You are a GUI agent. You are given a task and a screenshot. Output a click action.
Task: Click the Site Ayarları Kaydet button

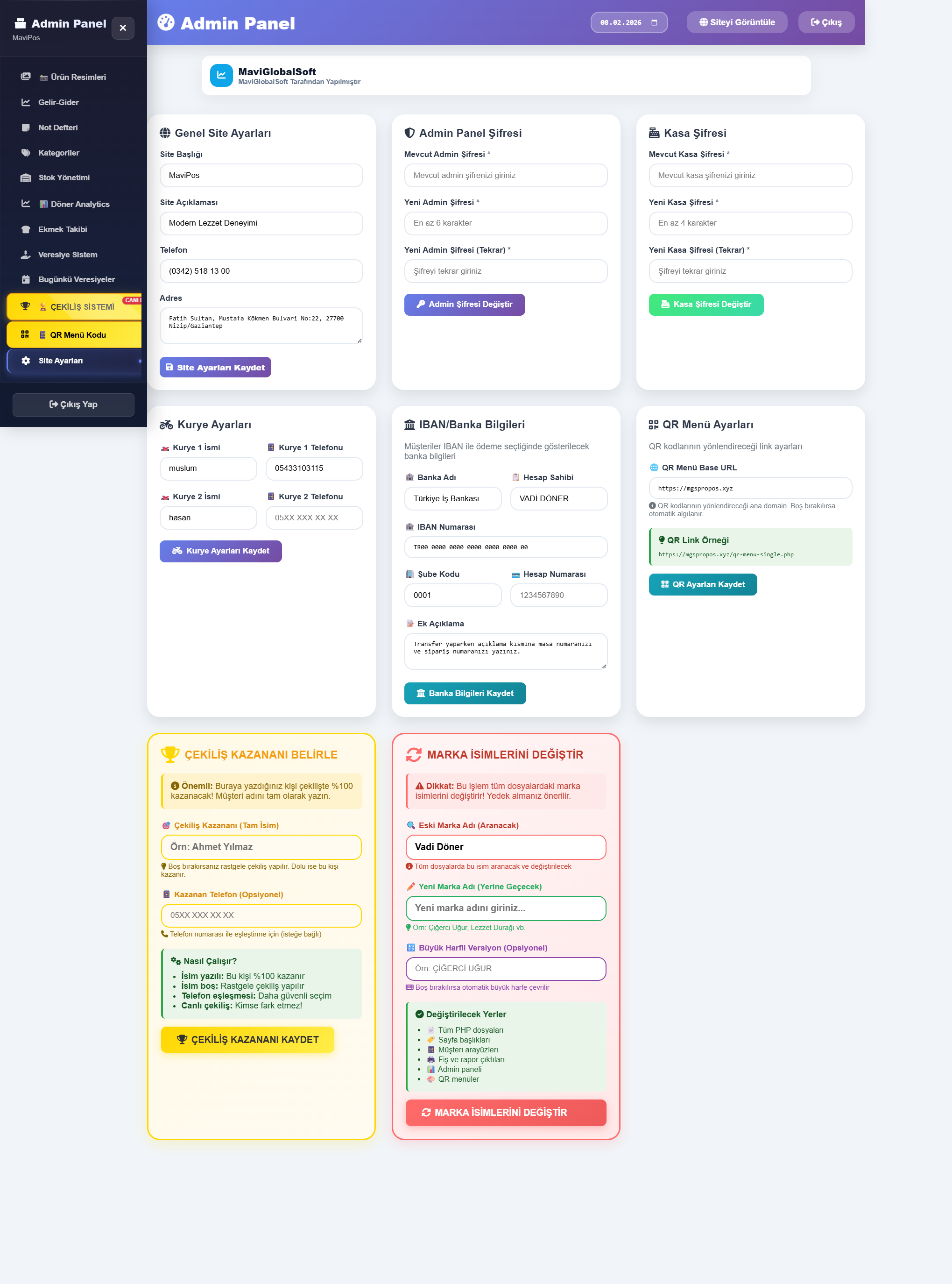(x=215, y=367)
